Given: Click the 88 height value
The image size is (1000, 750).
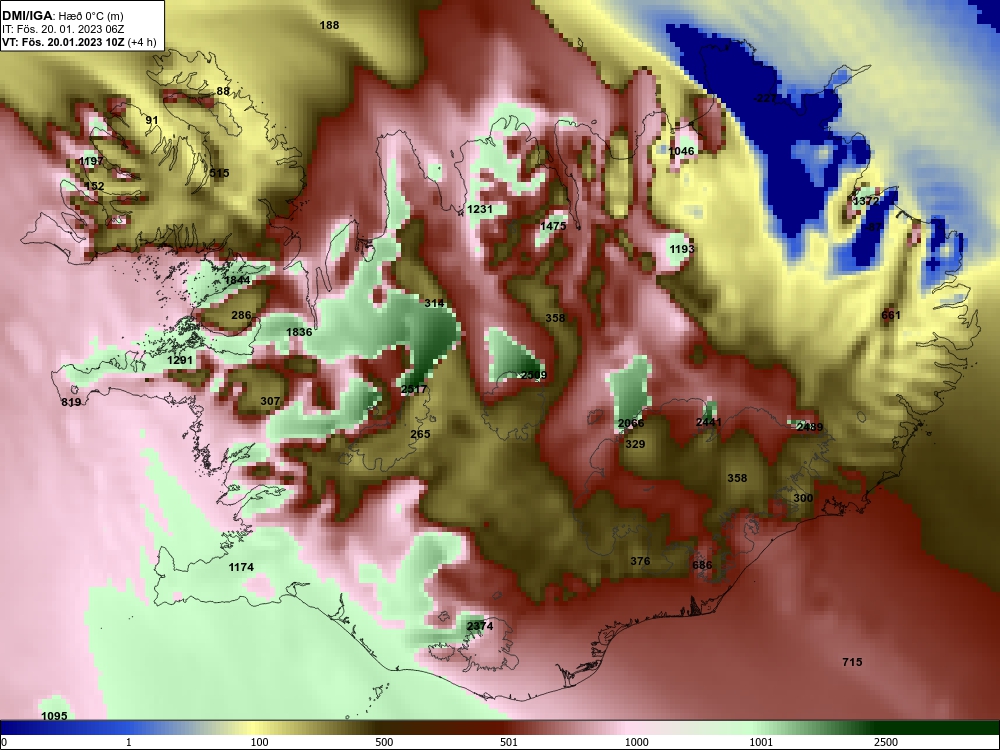Looking at the screenshot, I should 223,91.
